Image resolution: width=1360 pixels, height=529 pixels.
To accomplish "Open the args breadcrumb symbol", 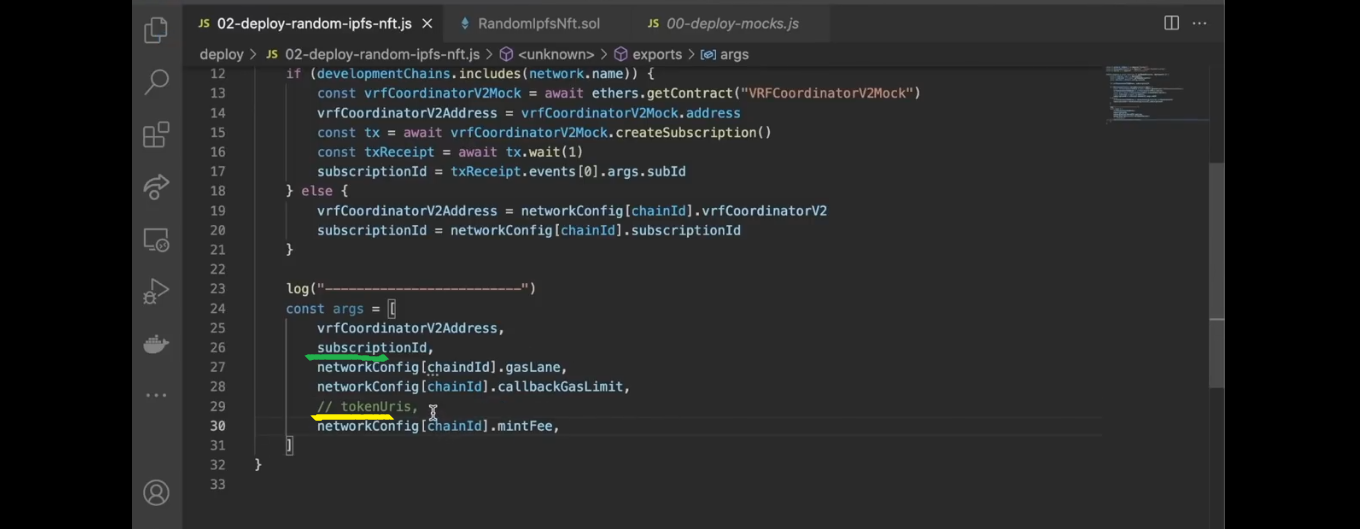I will 726,54.
